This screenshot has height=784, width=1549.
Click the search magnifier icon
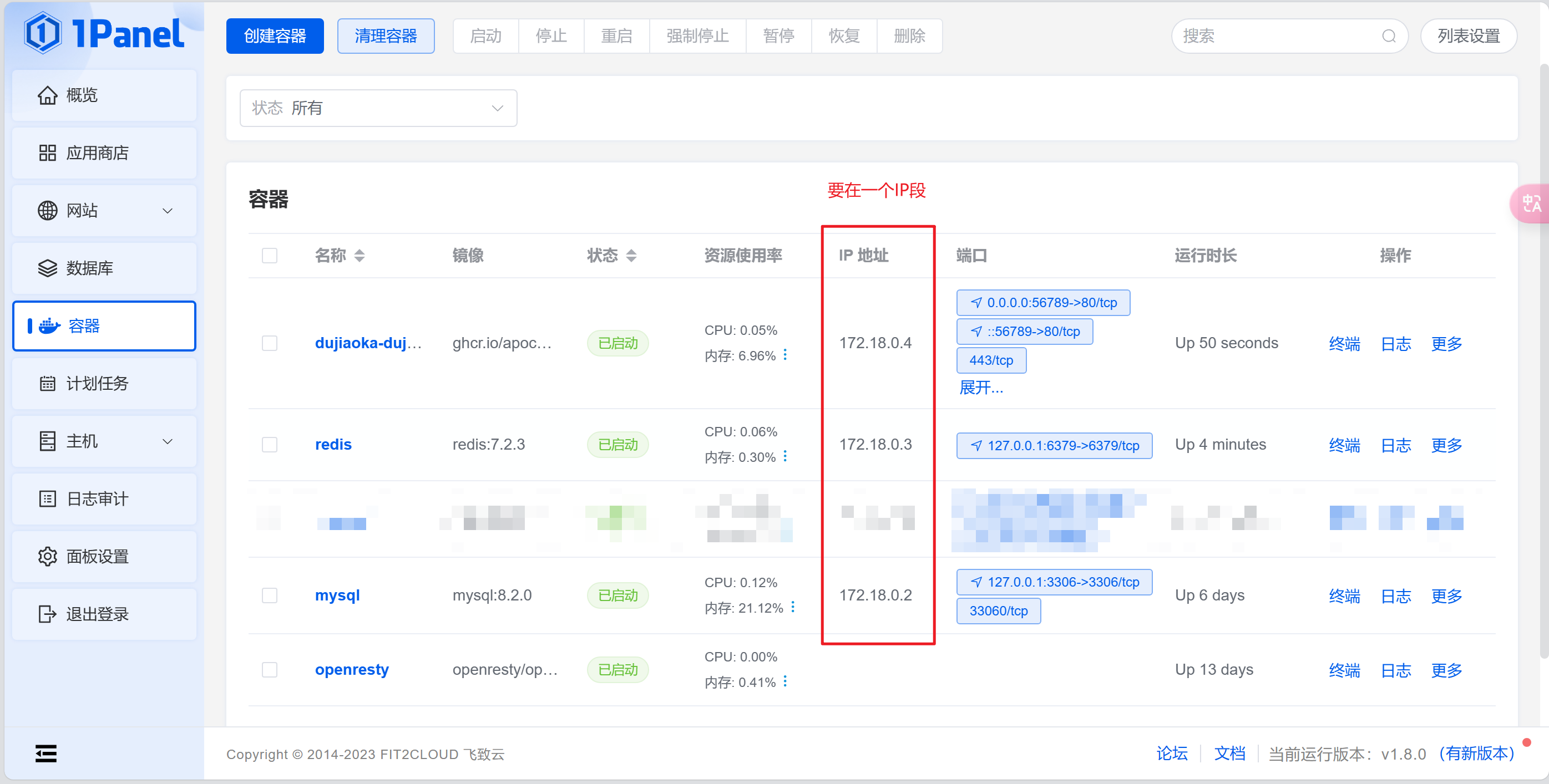tap(1389, 36)
